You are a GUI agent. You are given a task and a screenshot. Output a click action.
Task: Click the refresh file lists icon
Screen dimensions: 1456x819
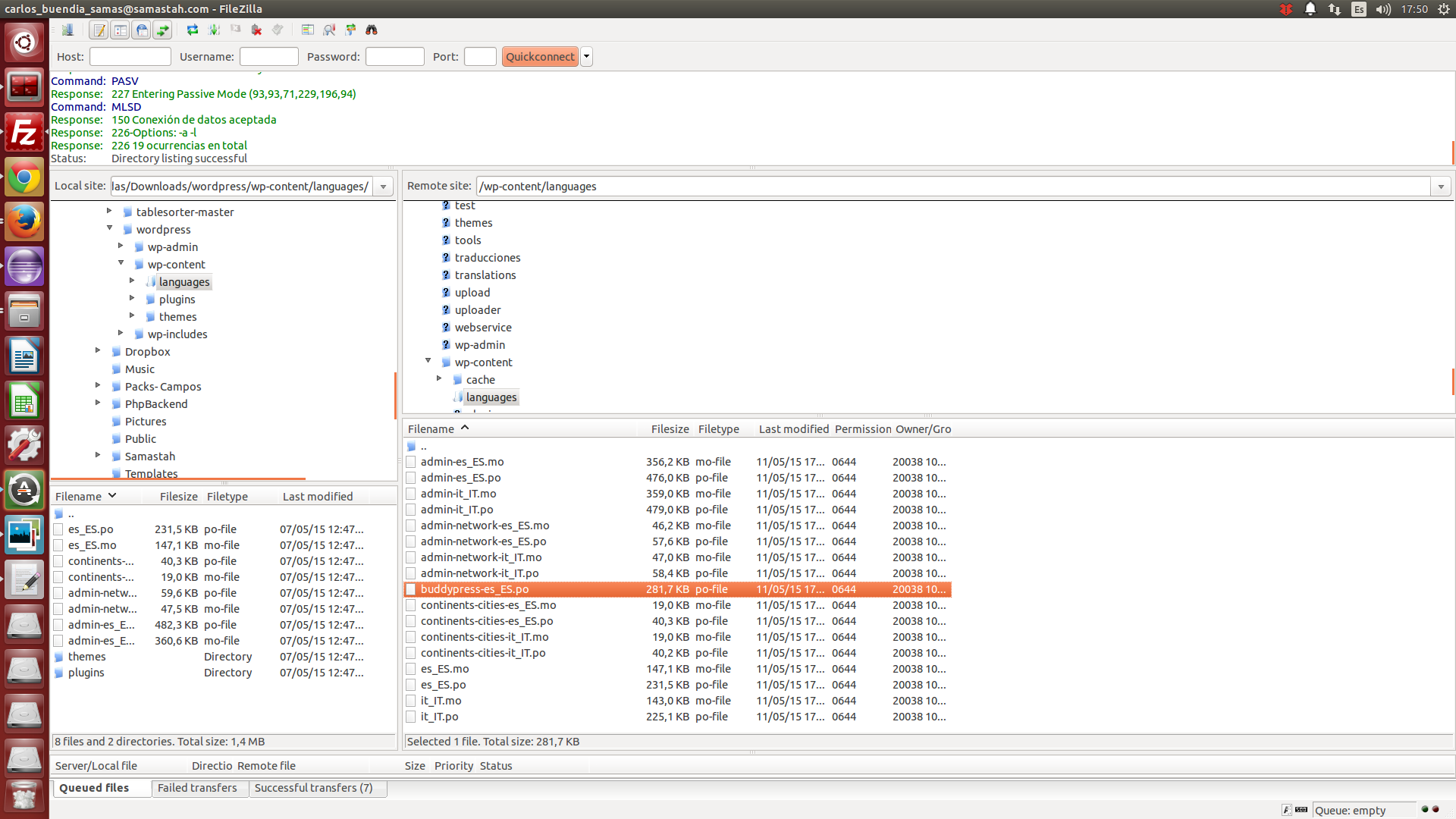193,30
